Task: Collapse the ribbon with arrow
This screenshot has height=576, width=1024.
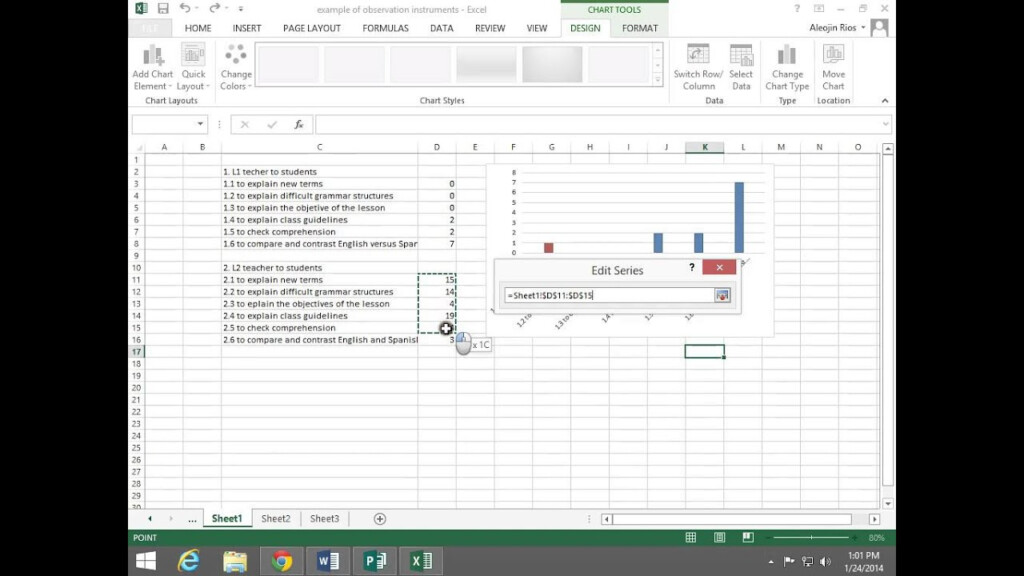Action: 885,101
